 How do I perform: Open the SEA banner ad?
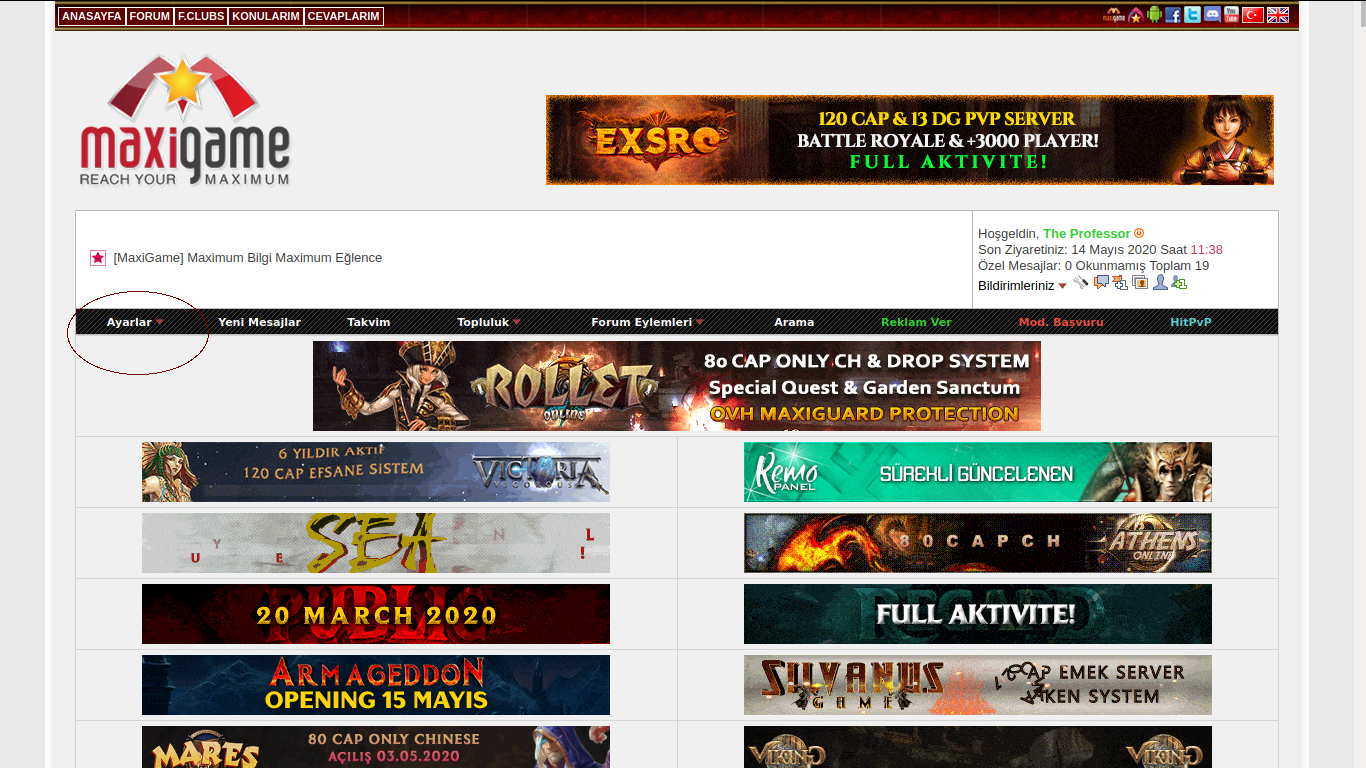[376, 543]
